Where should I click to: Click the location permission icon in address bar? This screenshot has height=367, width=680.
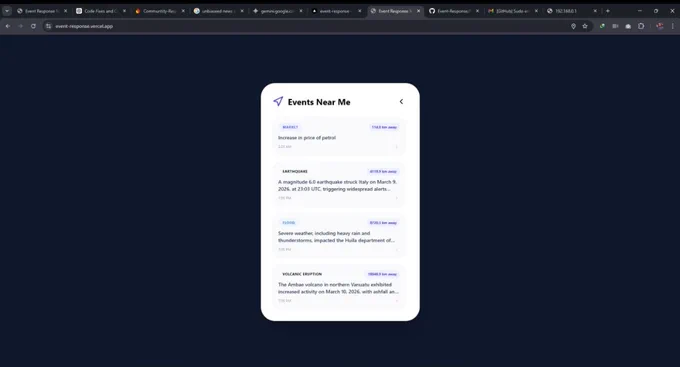(x=573, y=26)
